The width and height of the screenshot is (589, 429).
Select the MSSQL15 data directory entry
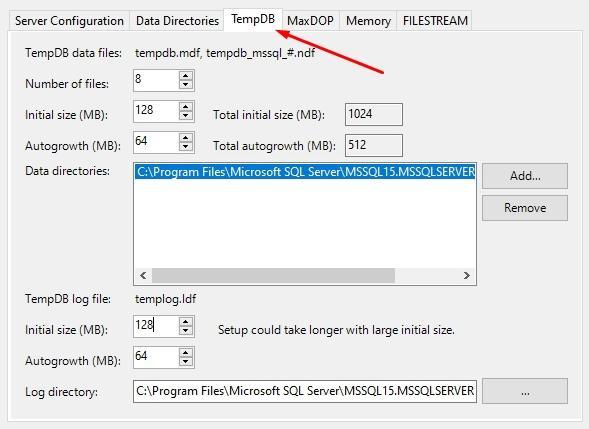click(x=305, y=172)
